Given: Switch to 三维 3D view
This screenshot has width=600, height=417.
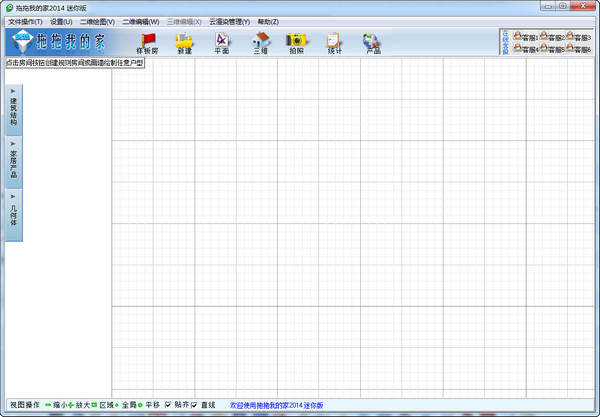Looking at the screenshot, I should click(260, 43).
